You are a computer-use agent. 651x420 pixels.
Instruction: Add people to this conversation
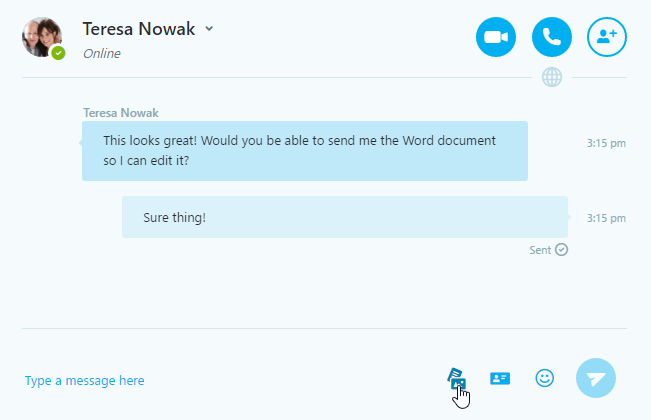[x=607, y=37]
